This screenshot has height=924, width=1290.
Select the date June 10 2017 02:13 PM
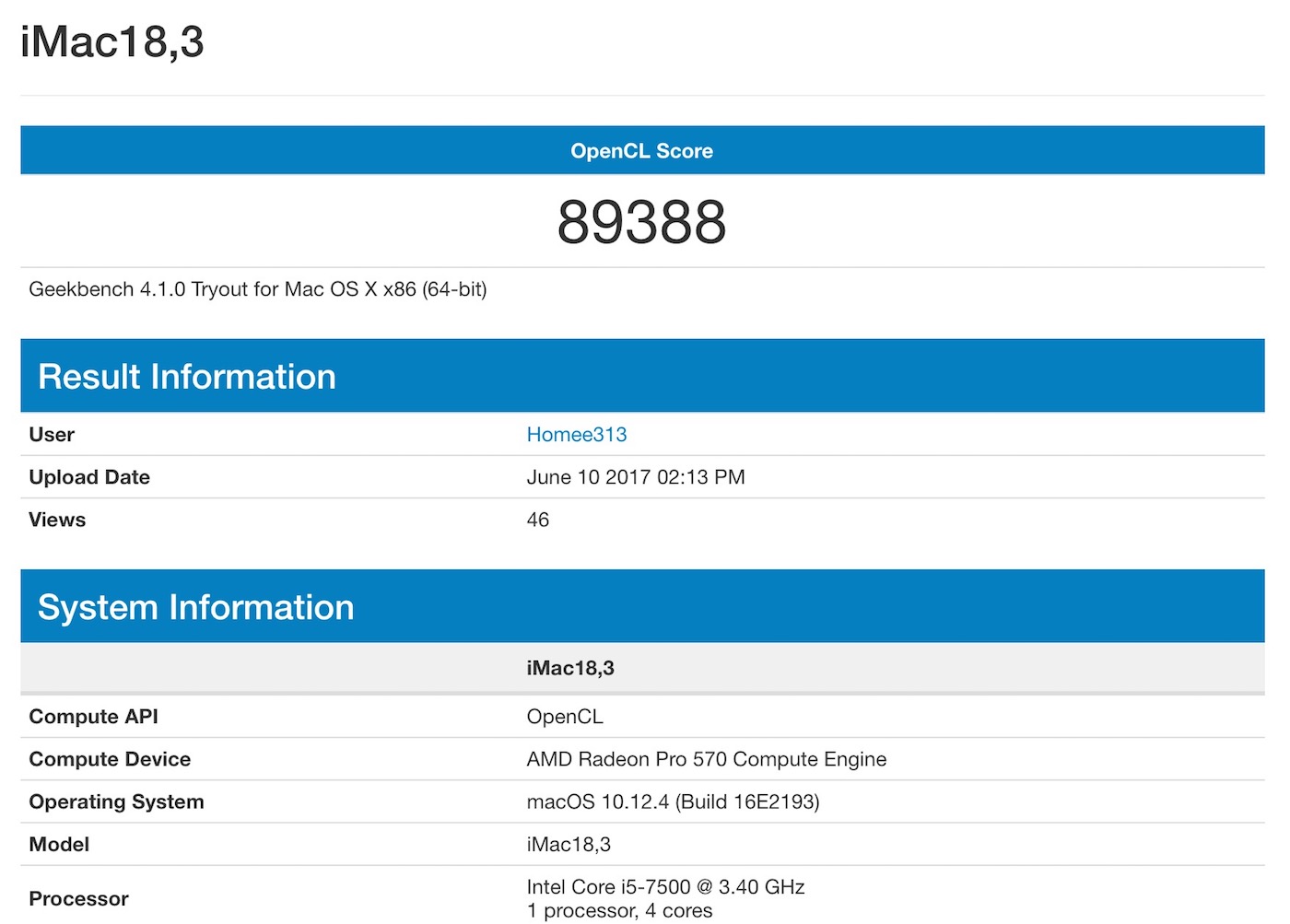pyautogui.click(x=636, y=477)
